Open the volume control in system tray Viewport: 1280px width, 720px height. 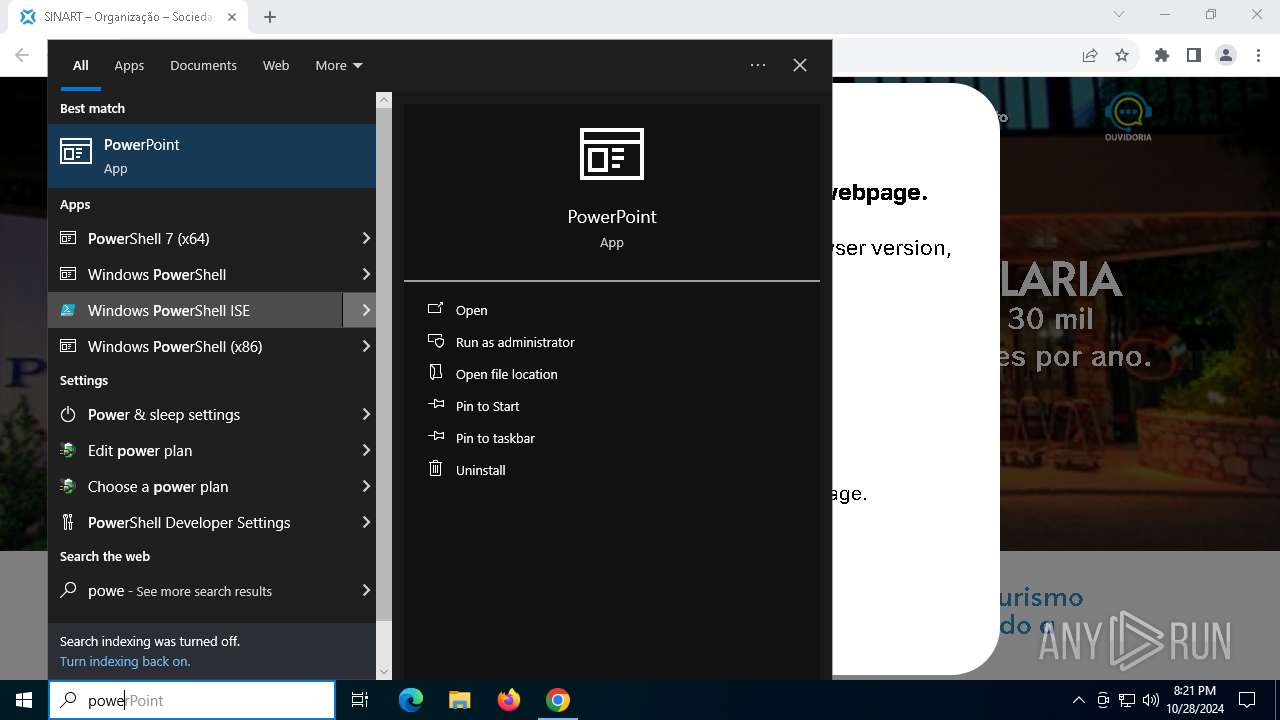click(x=1151, y=700)
